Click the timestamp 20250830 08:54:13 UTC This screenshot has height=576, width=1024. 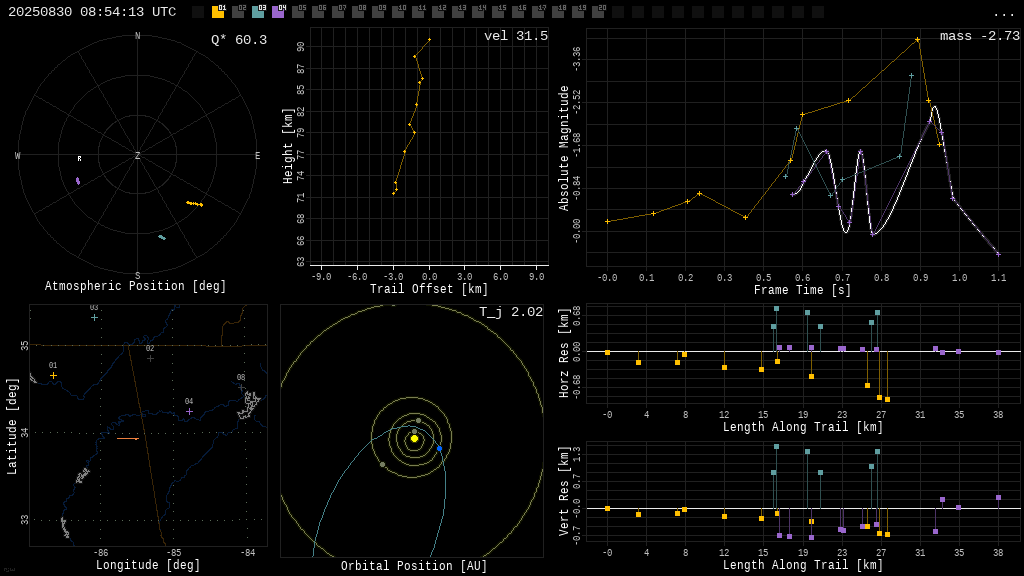92,12
